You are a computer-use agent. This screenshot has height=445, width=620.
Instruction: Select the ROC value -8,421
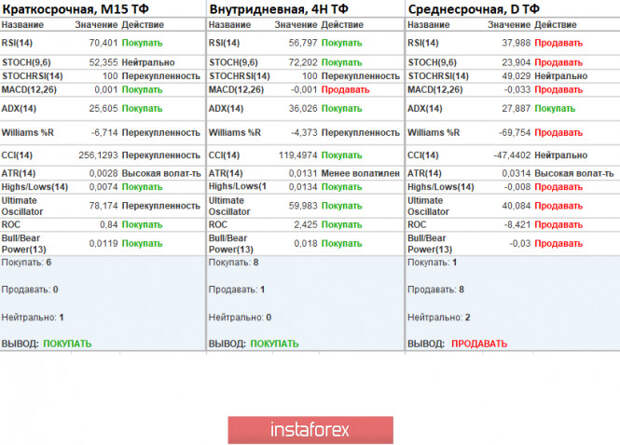(x=517, y=225)
